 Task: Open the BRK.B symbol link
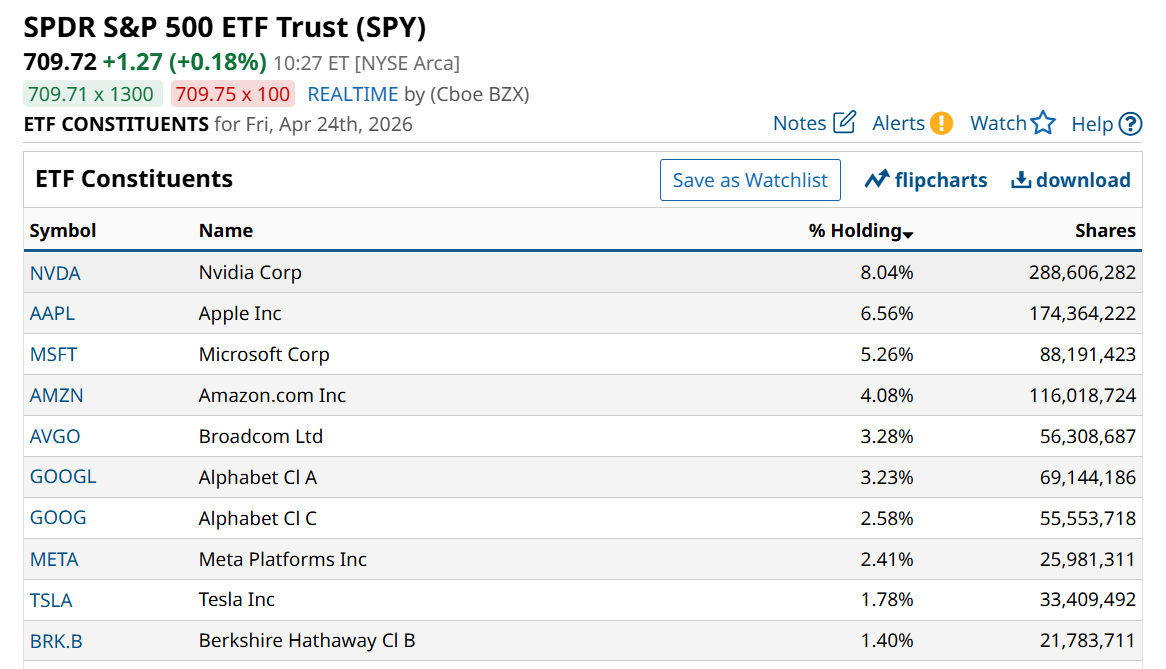[x=55, y=641]
